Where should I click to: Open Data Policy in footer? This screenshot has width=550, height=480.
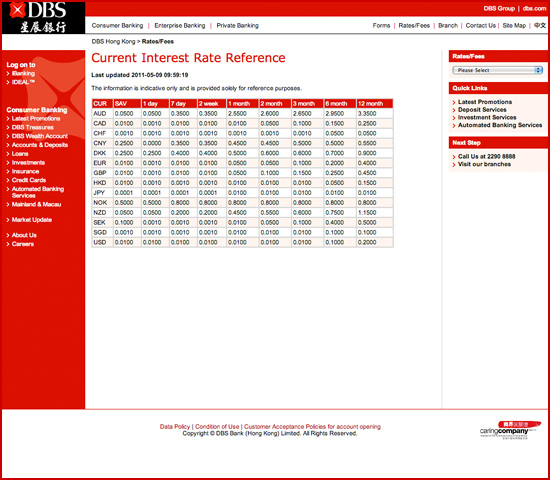click(175, 427)
